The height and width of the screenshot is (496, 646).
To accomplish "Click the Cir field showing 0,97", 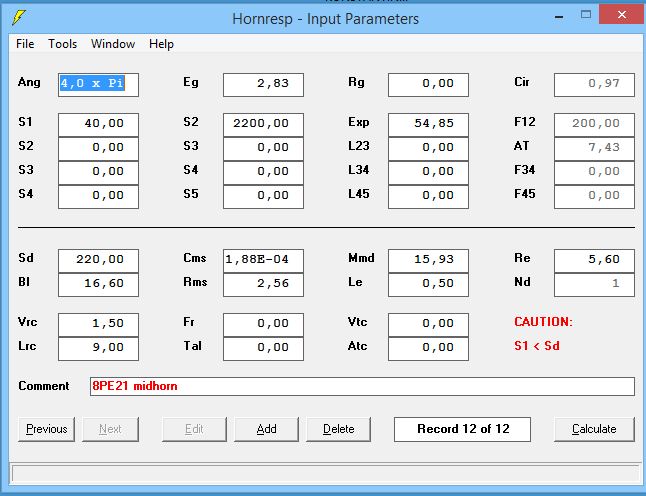I will point(594,85).
